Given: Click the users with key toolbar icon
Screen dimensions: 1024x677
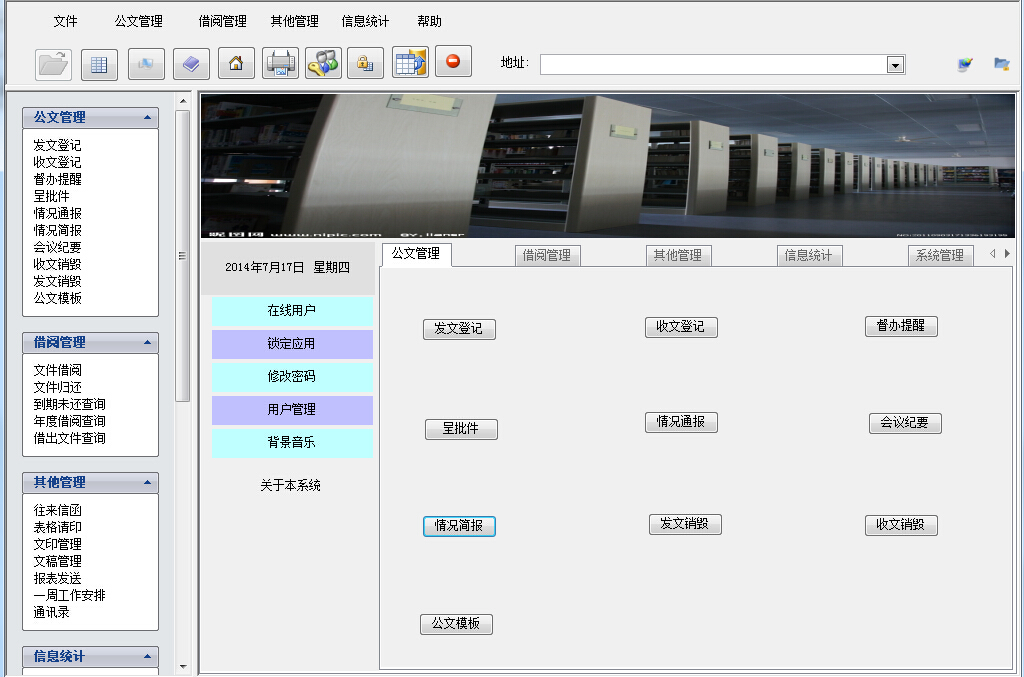Looking at the screenshot, I should 323,63.
